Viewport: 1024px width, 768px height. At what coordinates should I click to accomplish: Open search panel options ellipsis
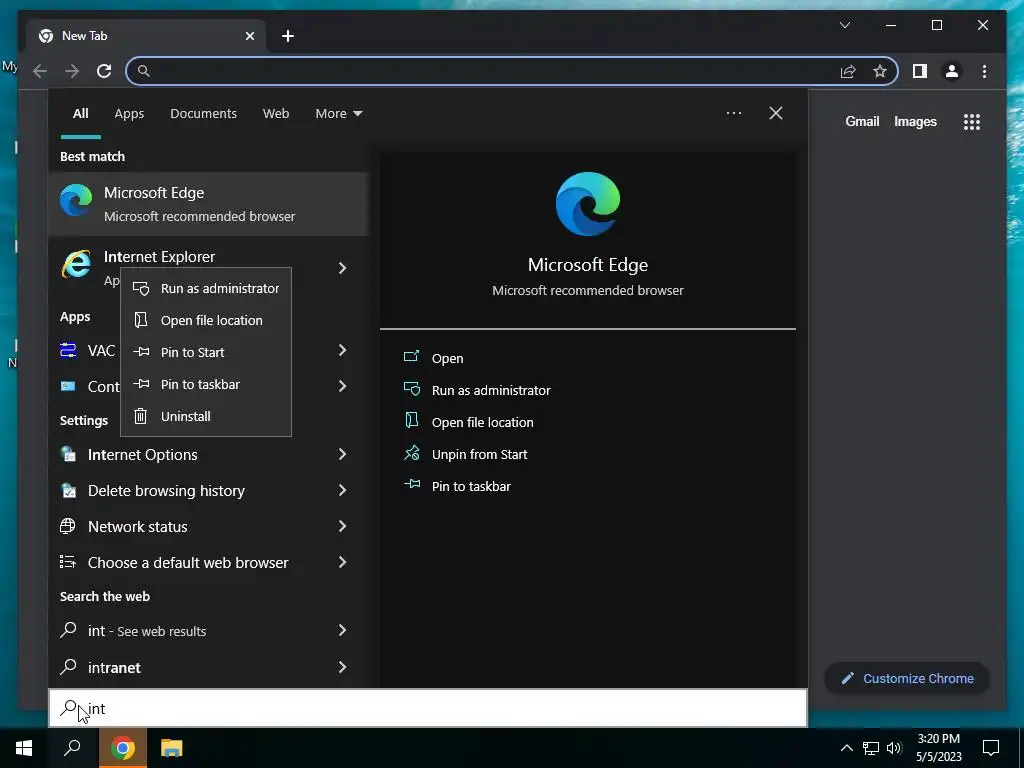click(x=734, y=113)
